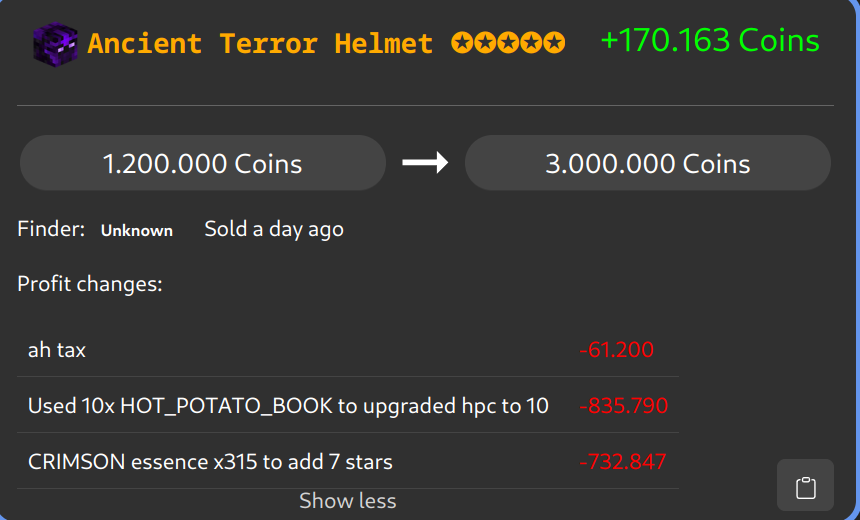Click the Ancient Terror Helmet item icon
Image resolution: width=860 pixels, height=520 pixels.
click(x=55, y=44)
